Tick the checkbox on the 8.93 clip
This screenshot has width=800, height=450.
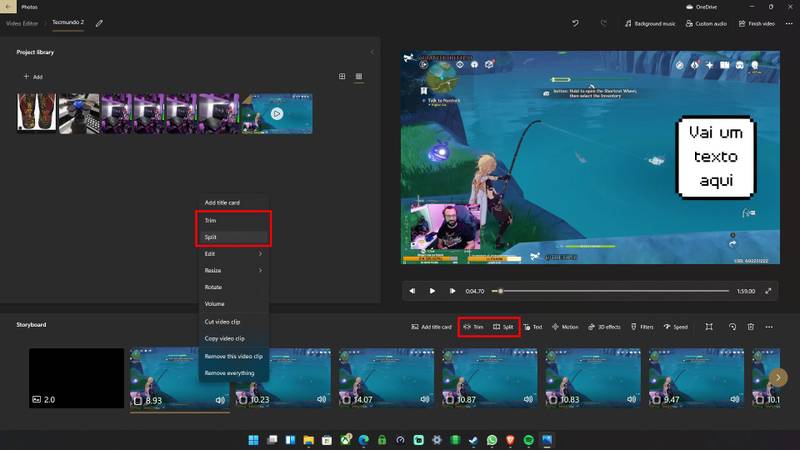pyautogui.click(x=138, y=401)
